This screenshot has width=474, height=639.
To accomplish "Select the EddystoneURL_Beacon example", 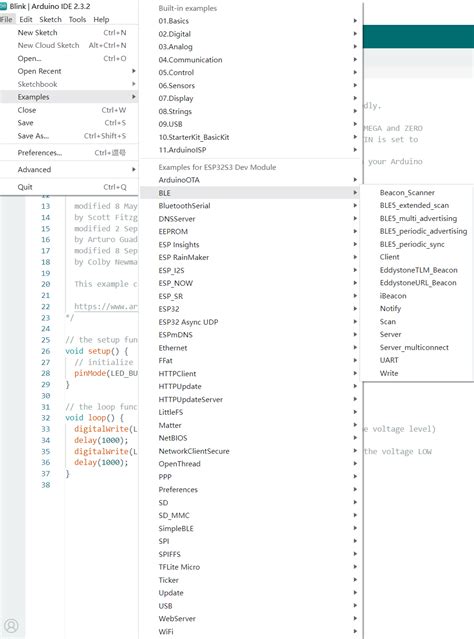I will (x=418, y=282).
